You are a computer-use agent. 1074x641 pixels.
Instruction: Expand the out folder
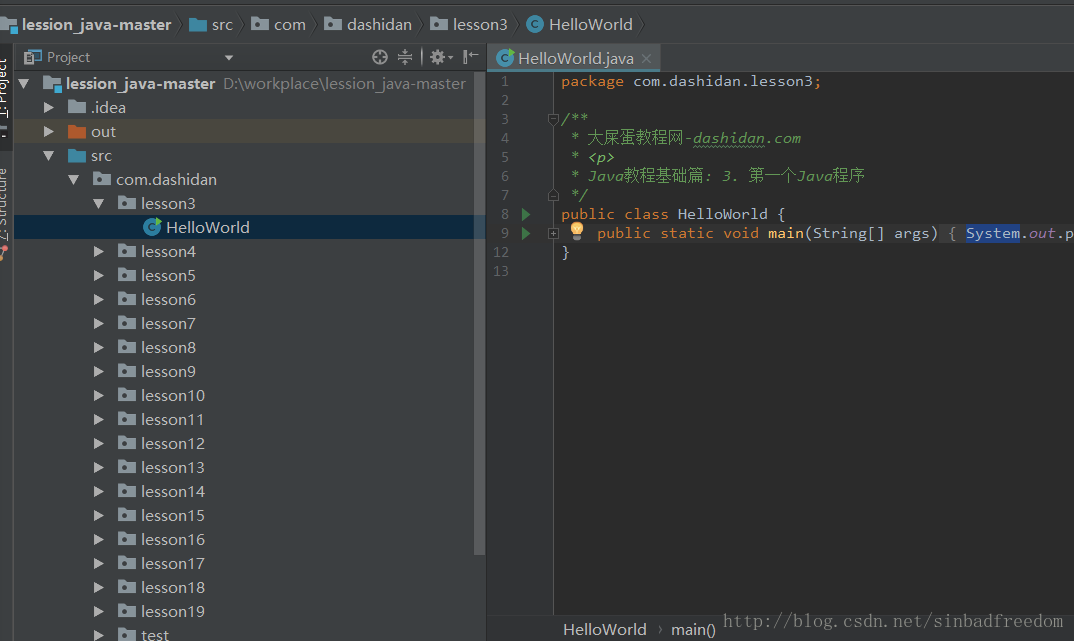click(49, 131)
